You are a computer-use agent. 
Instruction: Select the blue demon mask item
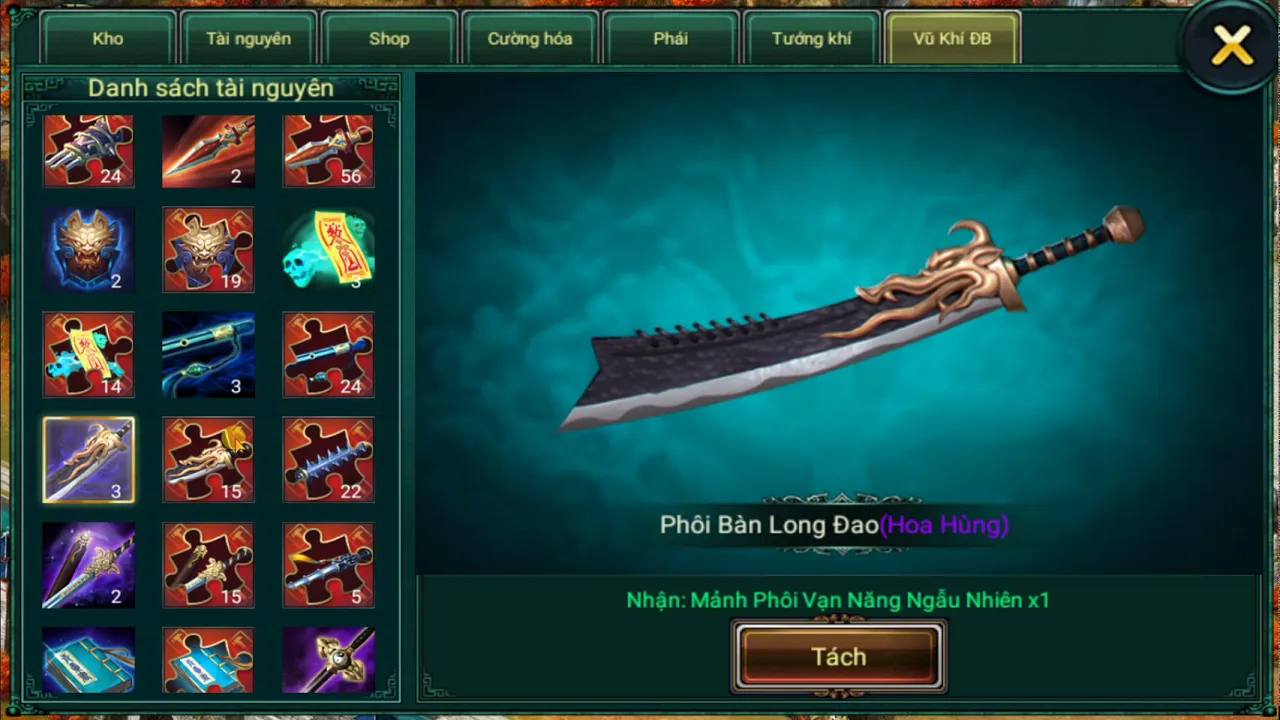(x=88, y=250)
